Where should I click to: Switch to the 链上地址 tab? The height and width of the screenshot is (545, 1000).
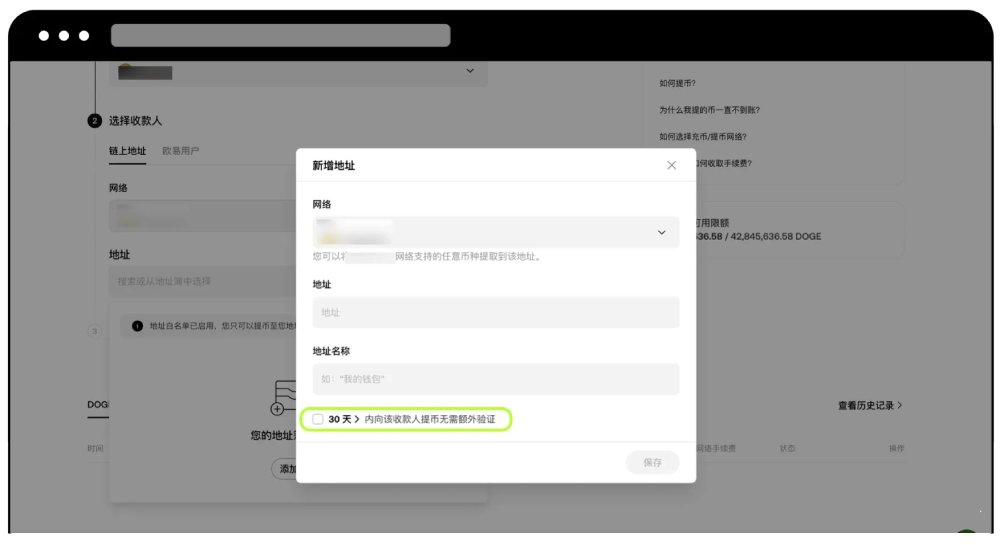point(127,151)
